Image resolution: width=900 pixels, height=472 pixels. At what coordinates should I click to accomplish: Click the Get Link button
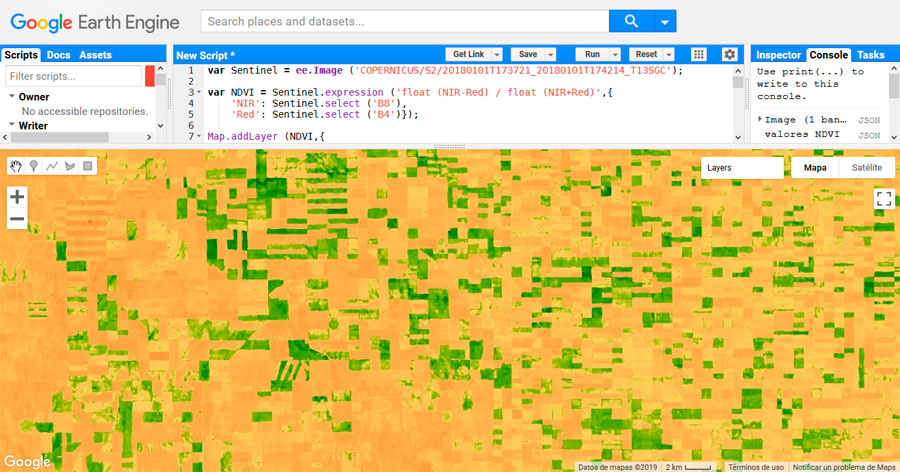point(468,55)
